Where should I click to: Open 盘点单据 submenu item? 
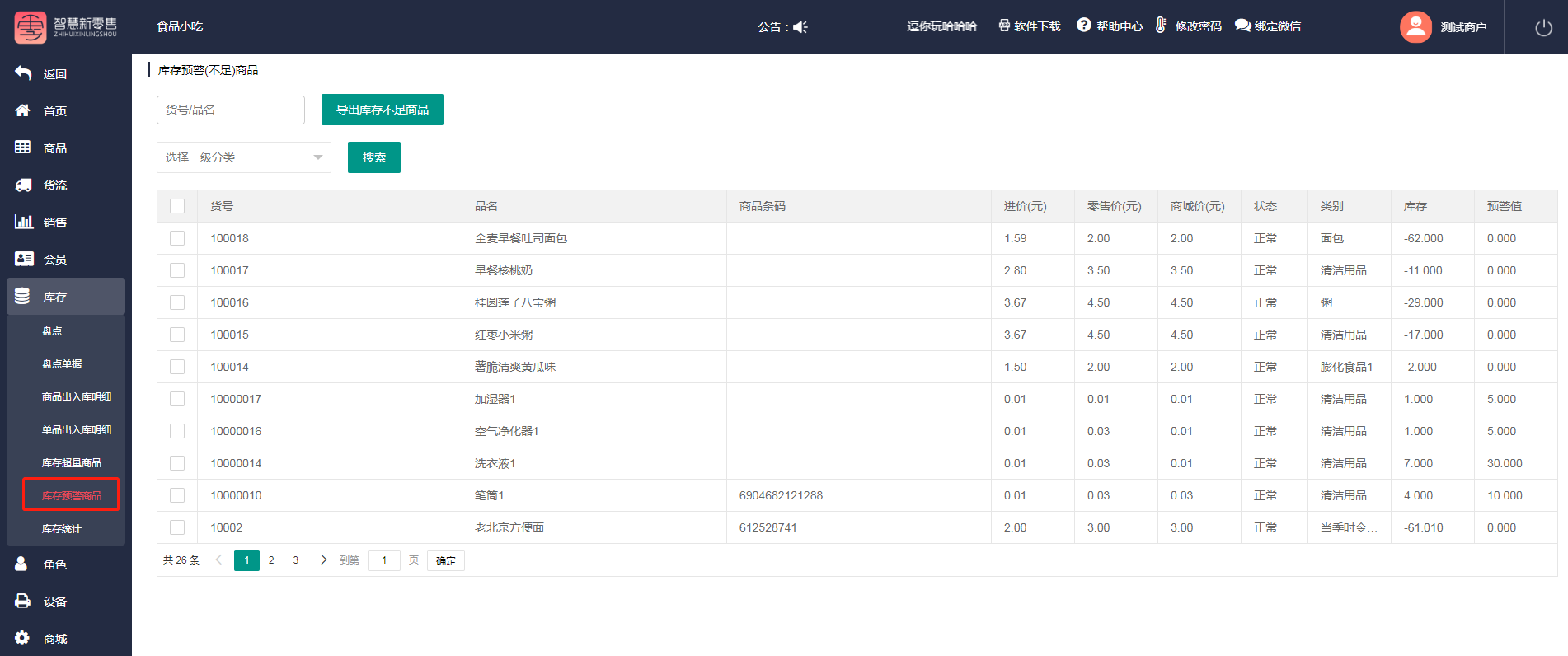pos(62,364)
